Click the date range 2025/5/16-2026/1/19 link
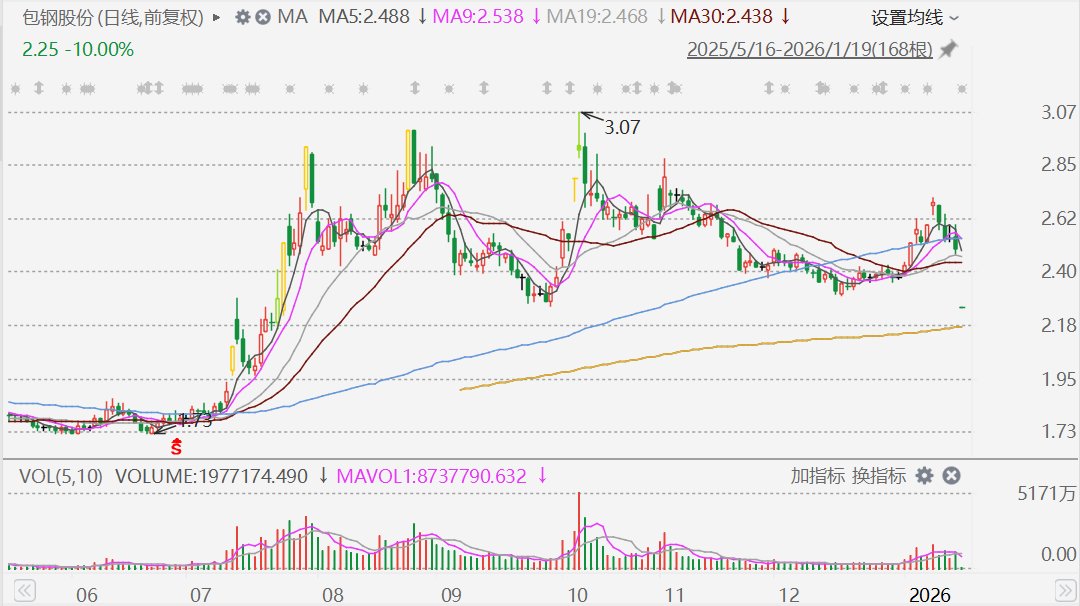The height and width of the screenshot is (606, 1080). (809, 50)
